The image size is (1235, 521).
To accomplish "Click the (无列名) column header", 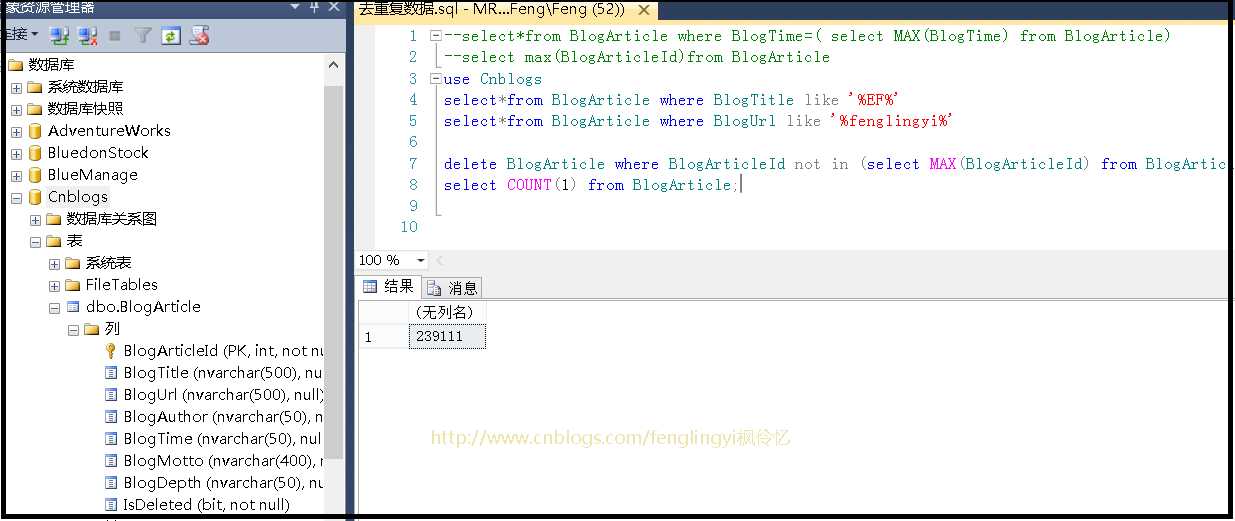I will (447, 313).
